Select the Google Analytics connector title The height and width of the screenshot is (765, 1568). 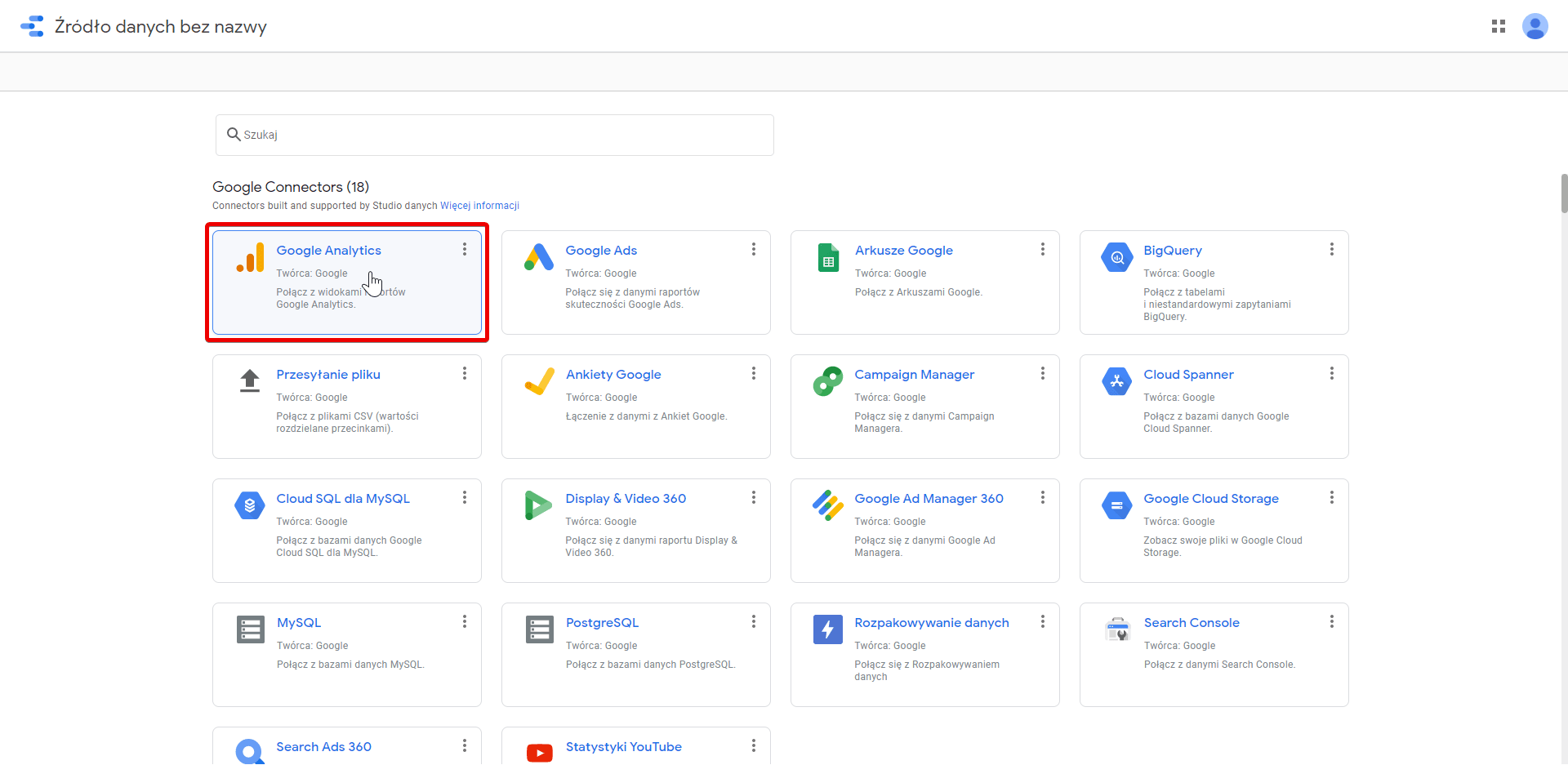click(x=328, y=251)
